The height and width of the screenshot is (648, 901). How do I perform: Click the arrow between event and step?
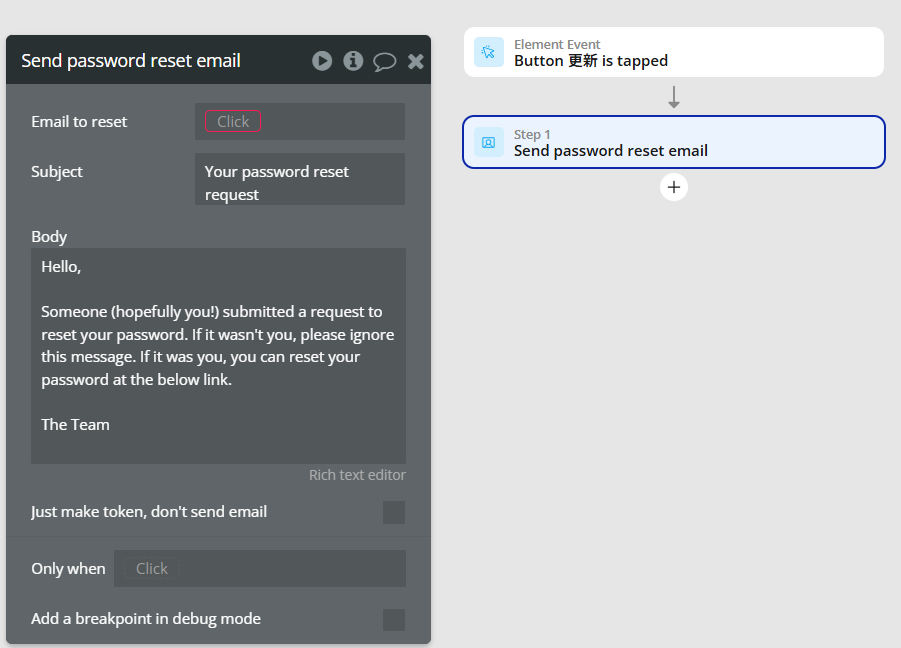(674, 97)
